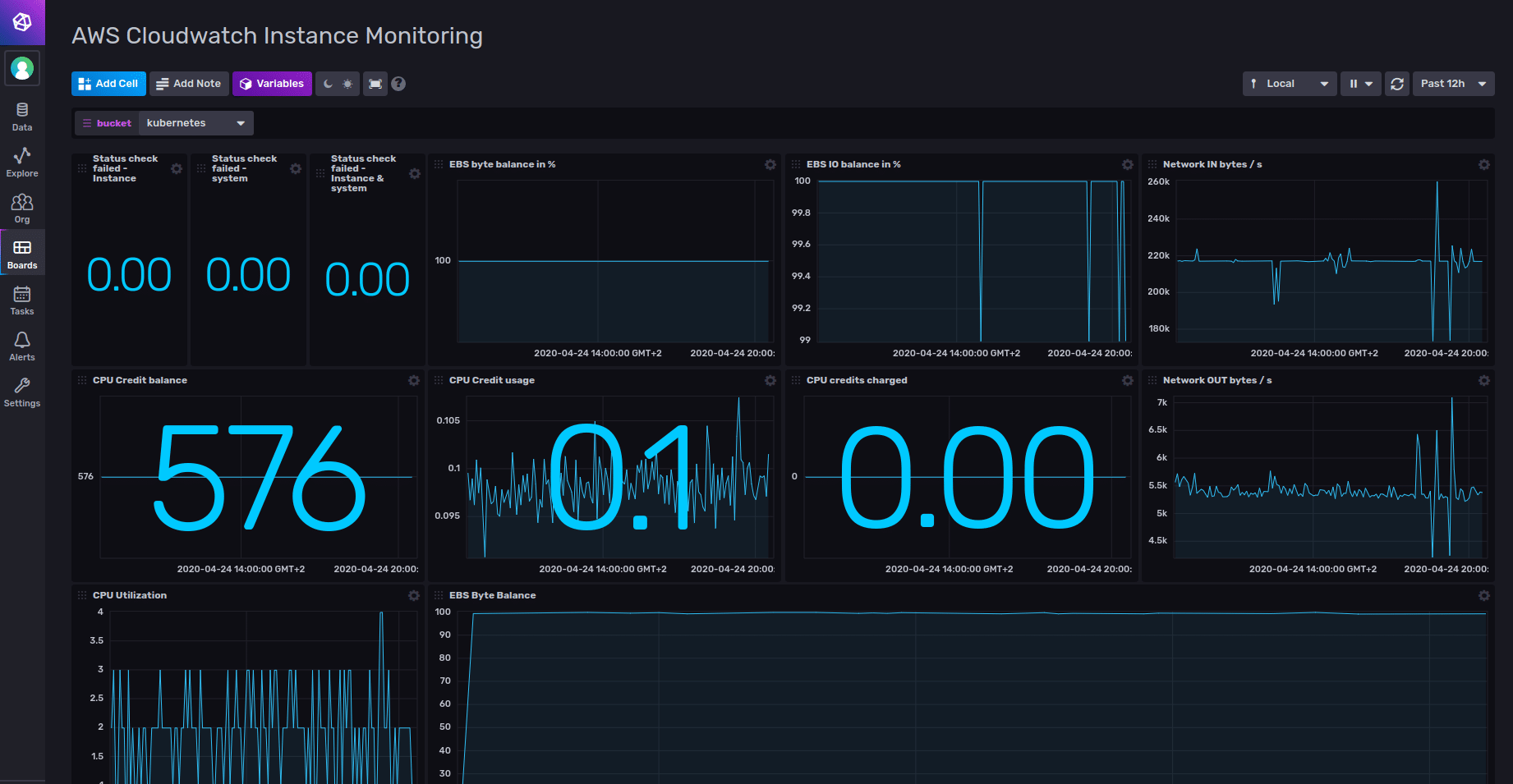
Task: Enter presentation mode for the dashboard
Action: (375, 83)
